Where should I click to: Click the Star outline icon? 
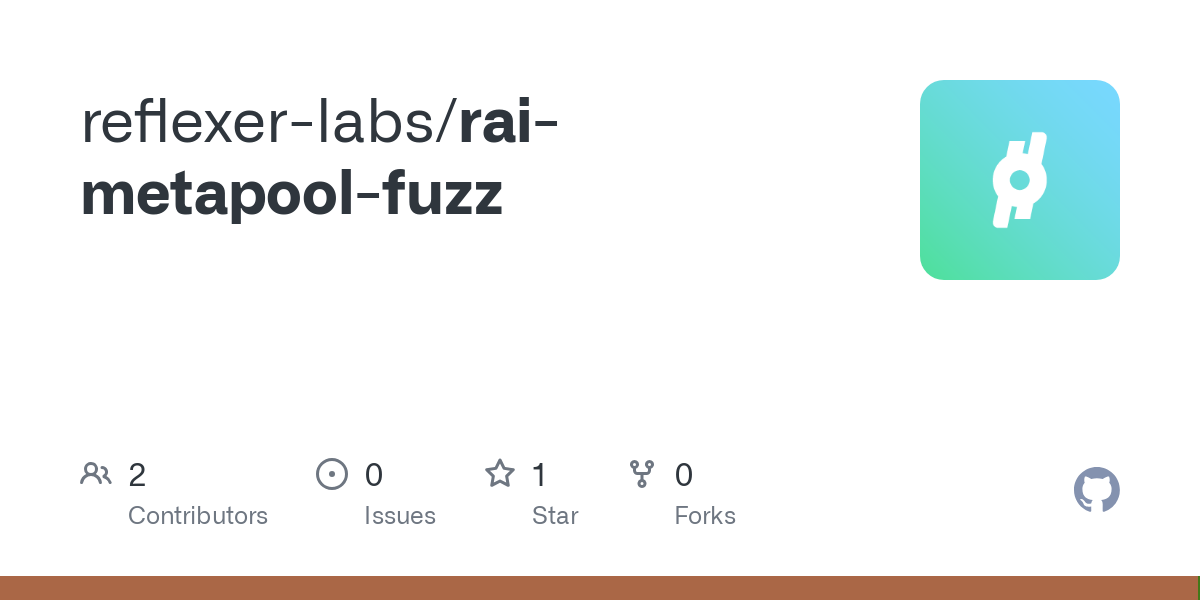(x=499, y=474)
